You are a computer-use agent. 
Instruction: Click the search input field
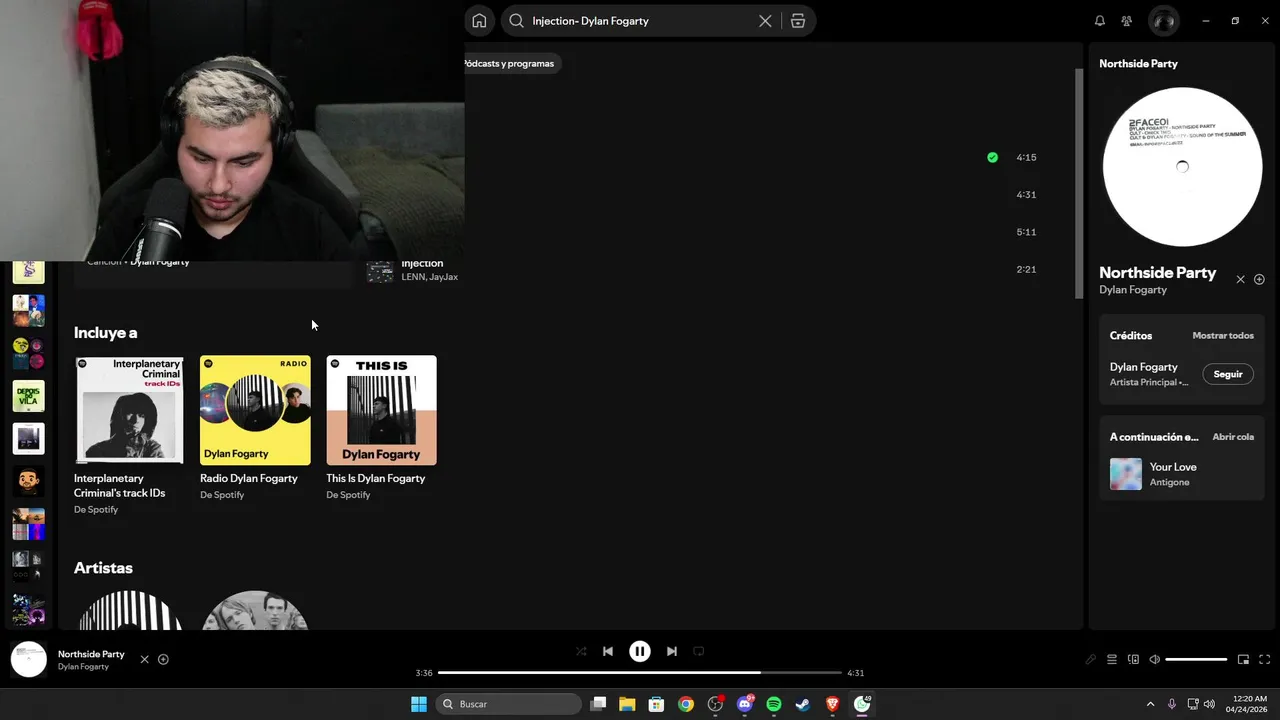(640, 21)
